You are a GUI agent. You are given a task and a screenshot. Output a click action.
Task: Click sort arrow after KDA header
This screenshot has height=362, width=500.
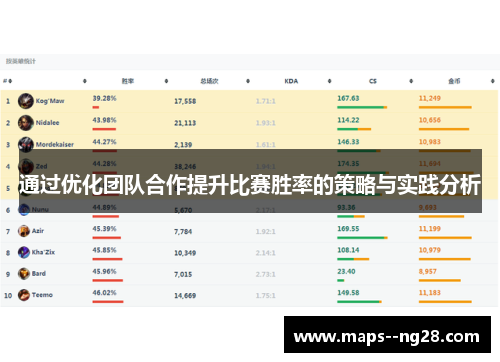pos(329,81)
